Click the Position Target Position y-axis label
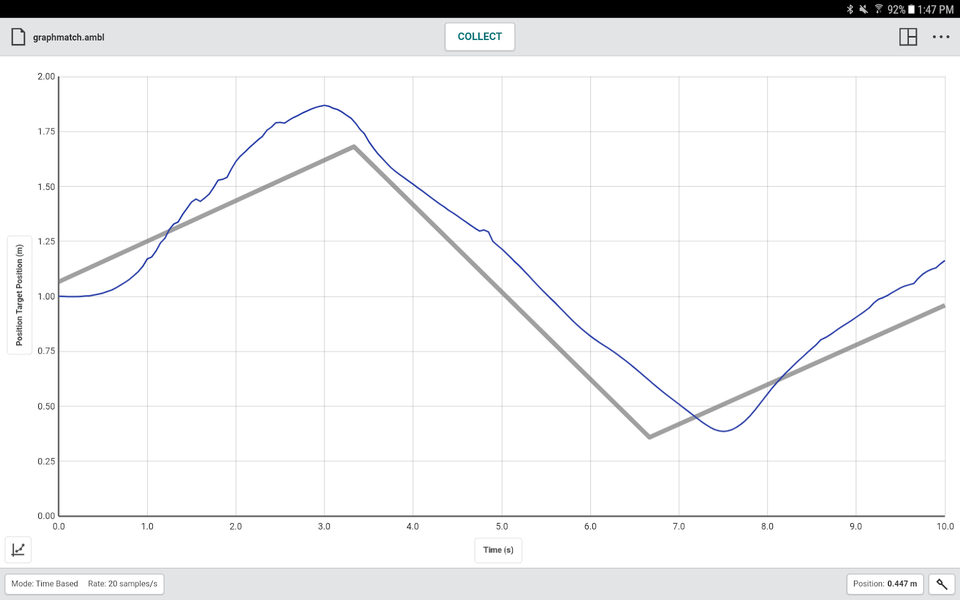960x600 pixels. click(18, 297)
